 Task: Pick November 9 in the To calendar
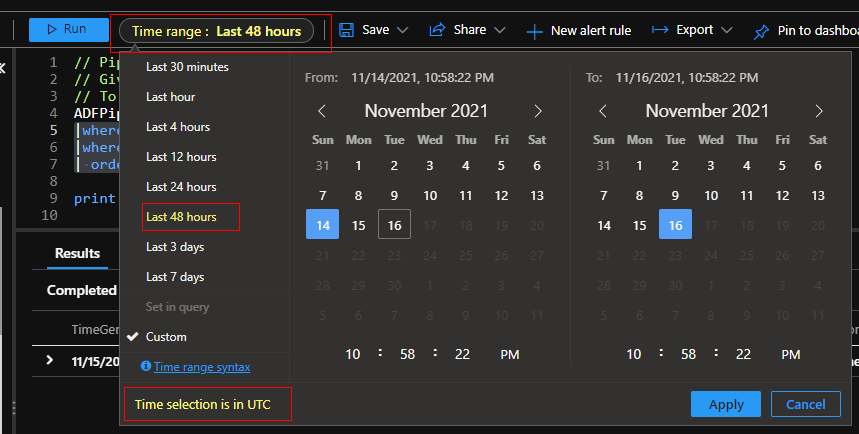[675, 196]
